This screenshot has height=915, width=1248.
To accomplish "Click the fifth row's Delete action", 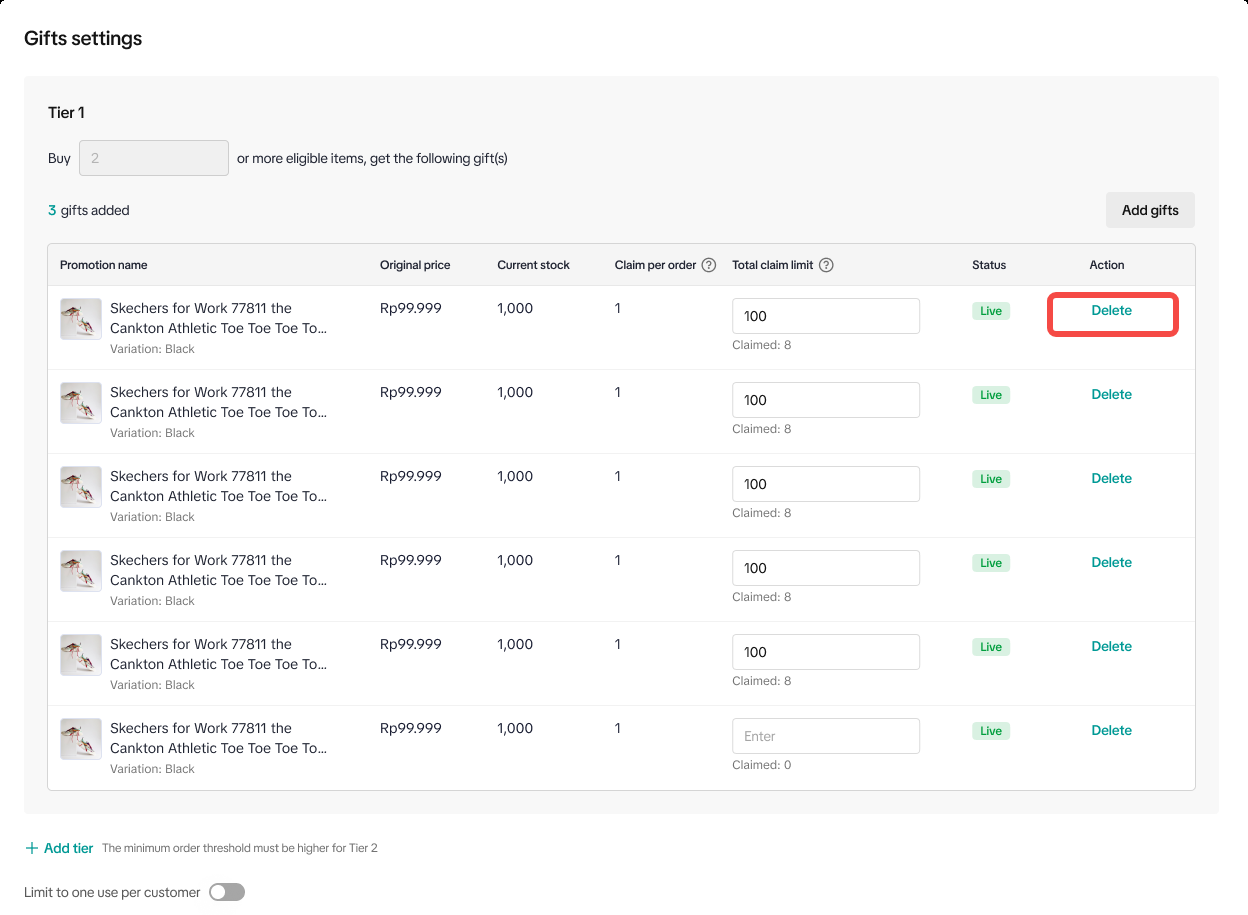I will [x=1111, y=647].
